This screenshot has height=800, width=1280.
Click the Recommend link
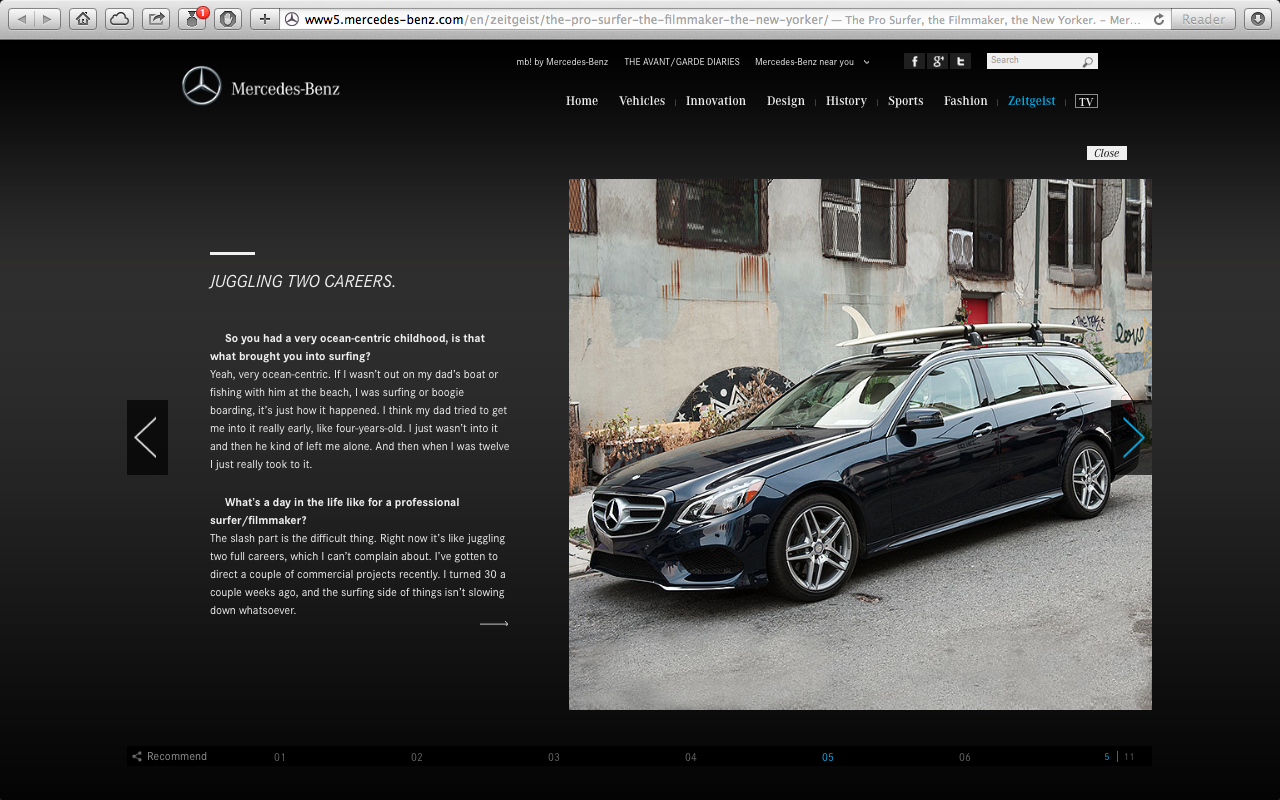(x=177, y=757)
